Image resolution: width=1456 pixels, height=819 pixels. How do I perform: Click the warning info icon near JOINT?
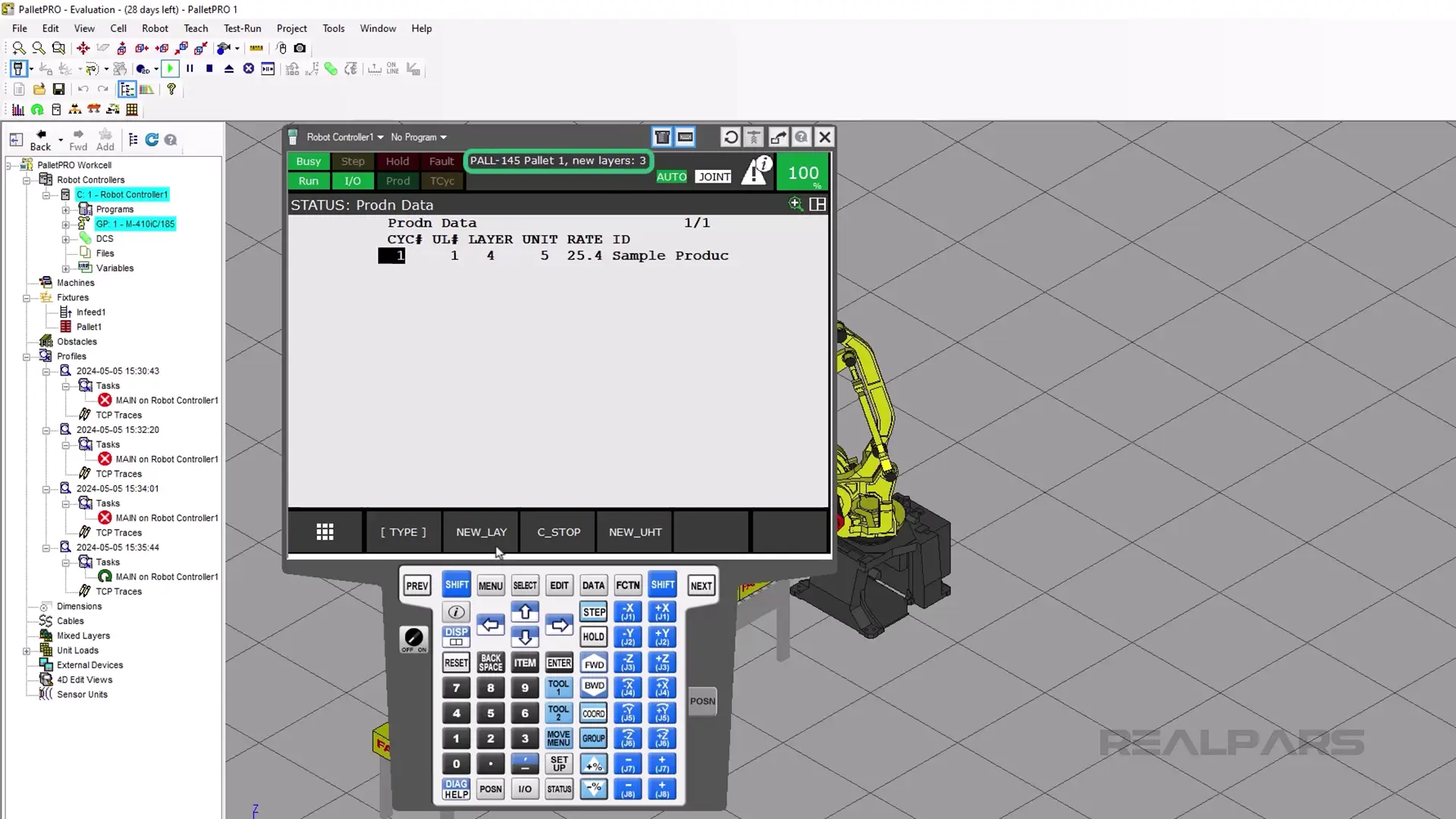tap(756, 171)
